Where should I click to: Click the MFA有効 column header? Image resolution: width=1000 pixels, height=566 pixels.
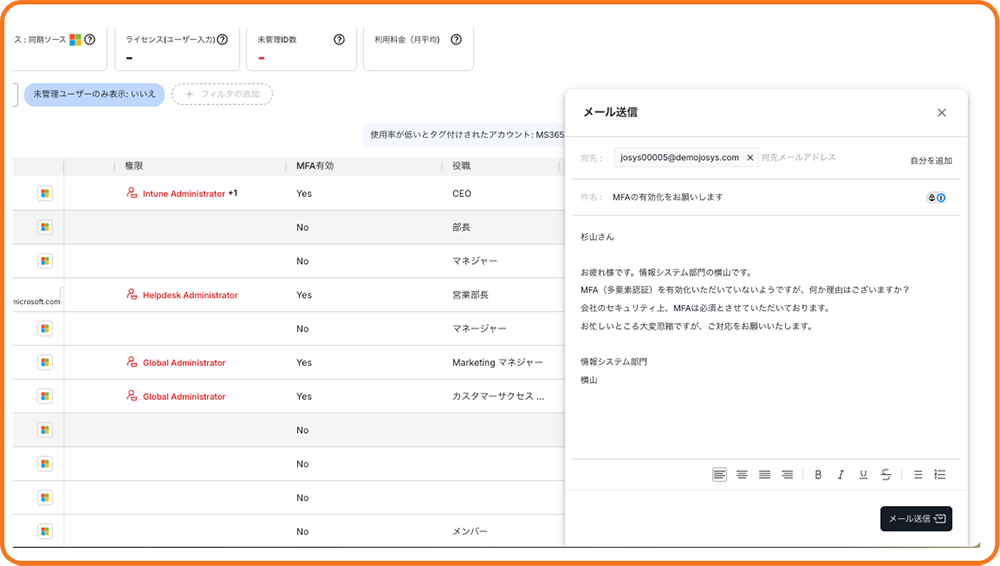(315, 166)
